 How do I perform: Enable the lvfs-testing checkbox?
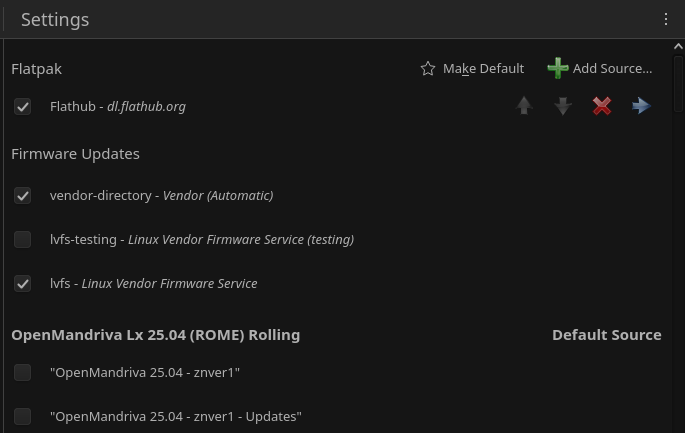point(22,239)
